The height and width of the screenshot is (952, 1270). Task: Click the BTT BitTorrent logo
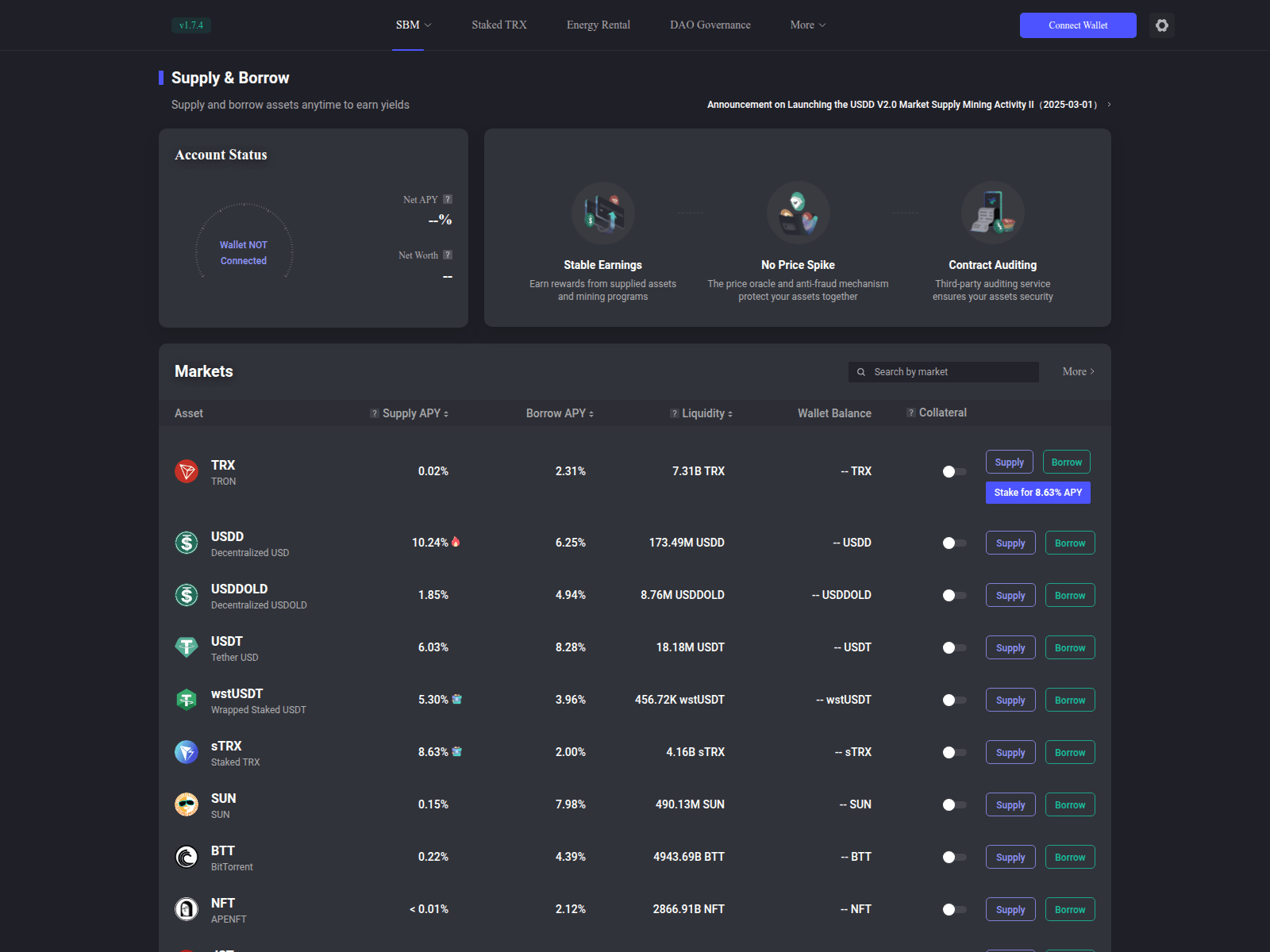tap(187, 857)
